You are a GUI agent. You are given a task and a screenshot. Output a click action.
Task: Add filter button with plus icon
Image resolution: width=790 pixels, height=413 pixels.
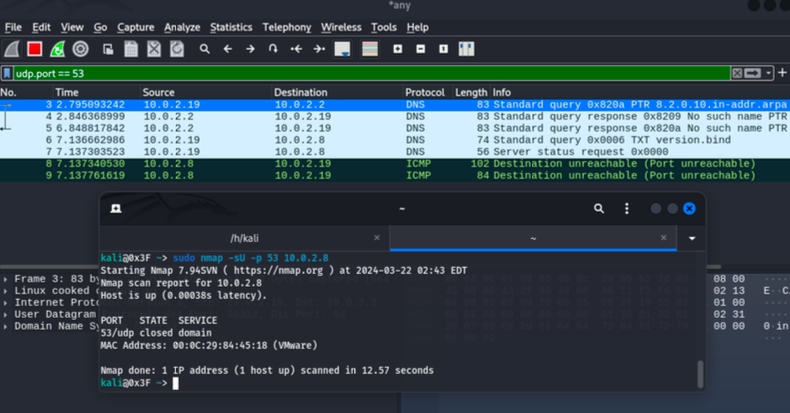782,73
